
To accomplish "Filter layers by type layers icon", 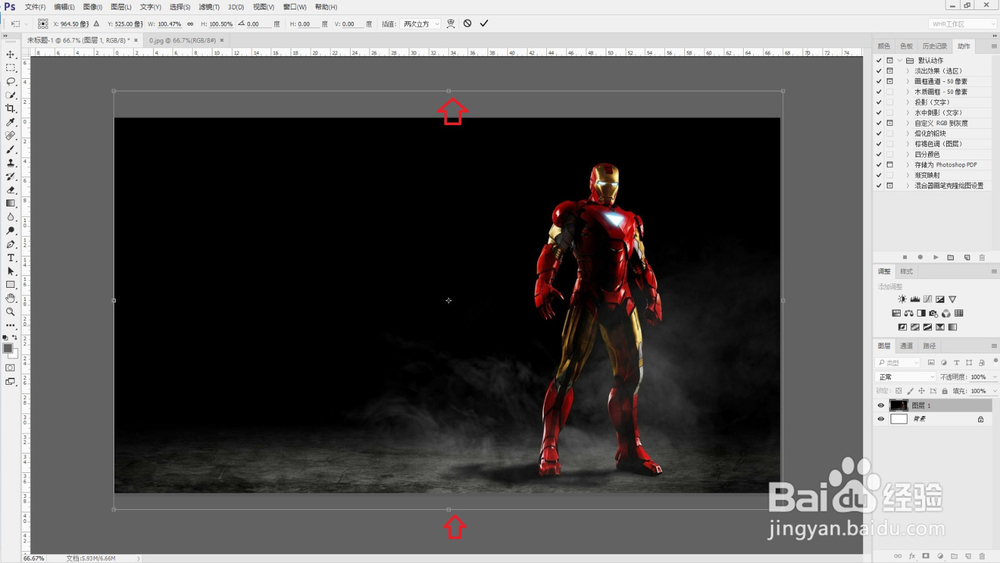I will [957, 362].
